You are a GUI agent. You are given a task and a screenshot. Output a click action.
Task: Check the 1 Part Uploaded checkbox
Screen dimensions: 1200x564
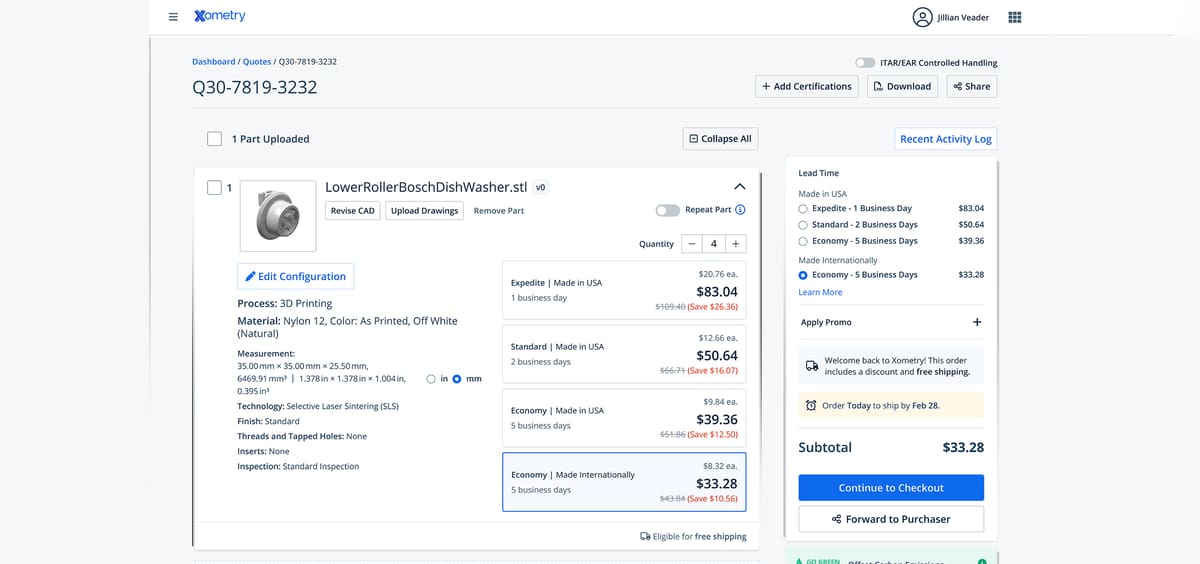coord(214,139)
